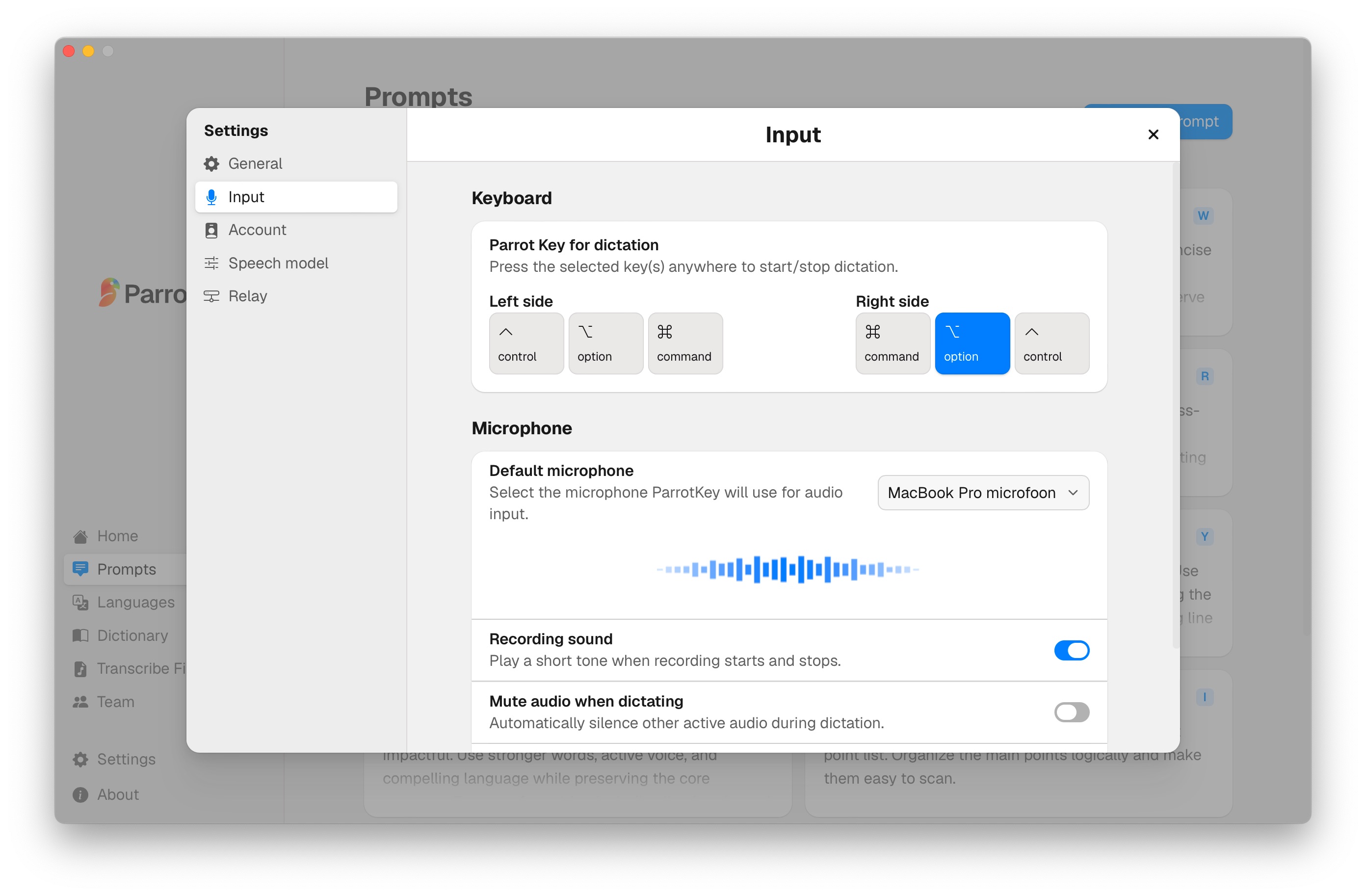Go to General settings tab label
Screen dimensions: 1366x896
click(x=255, y=163)
